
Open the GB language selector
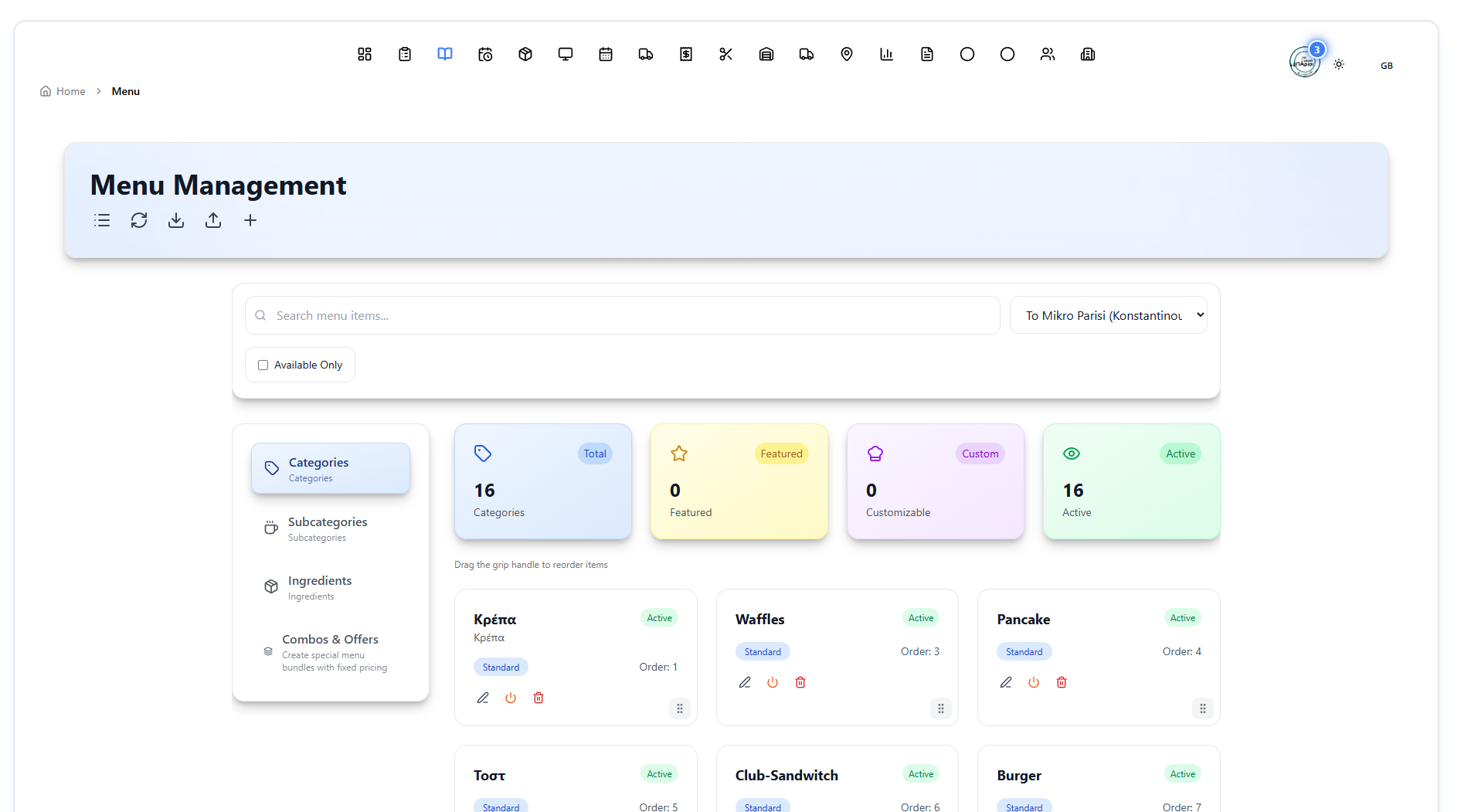coord(1386,65)
